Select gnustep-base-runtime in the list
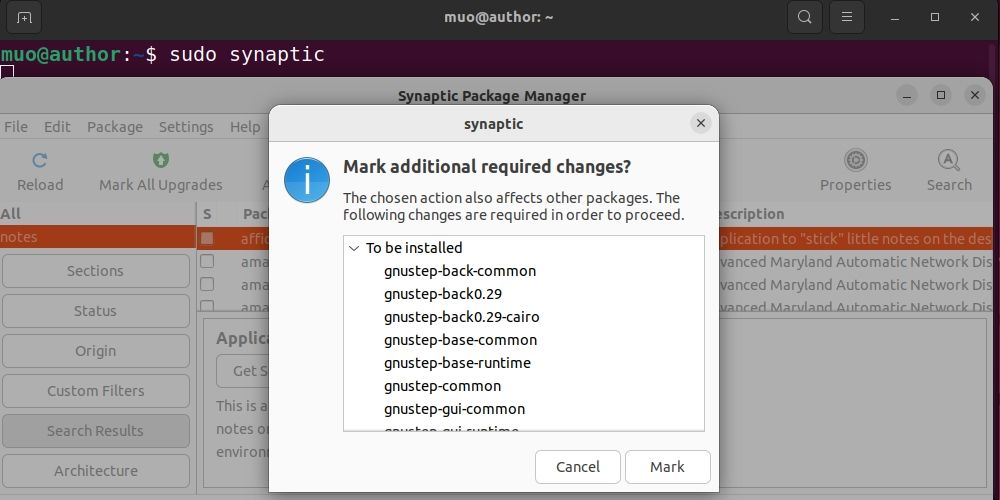Screen dimensions: 1000x500 457,363
